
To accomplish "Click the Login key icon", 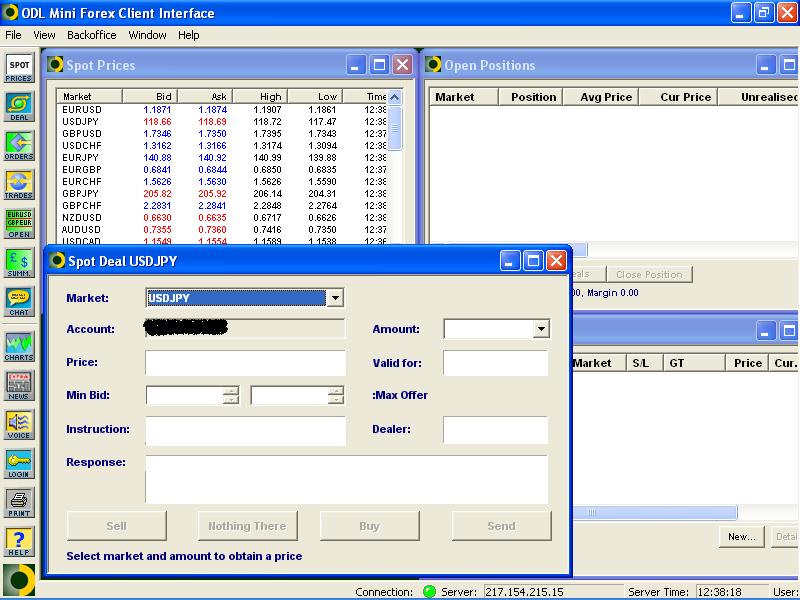I will coord(19,464).
